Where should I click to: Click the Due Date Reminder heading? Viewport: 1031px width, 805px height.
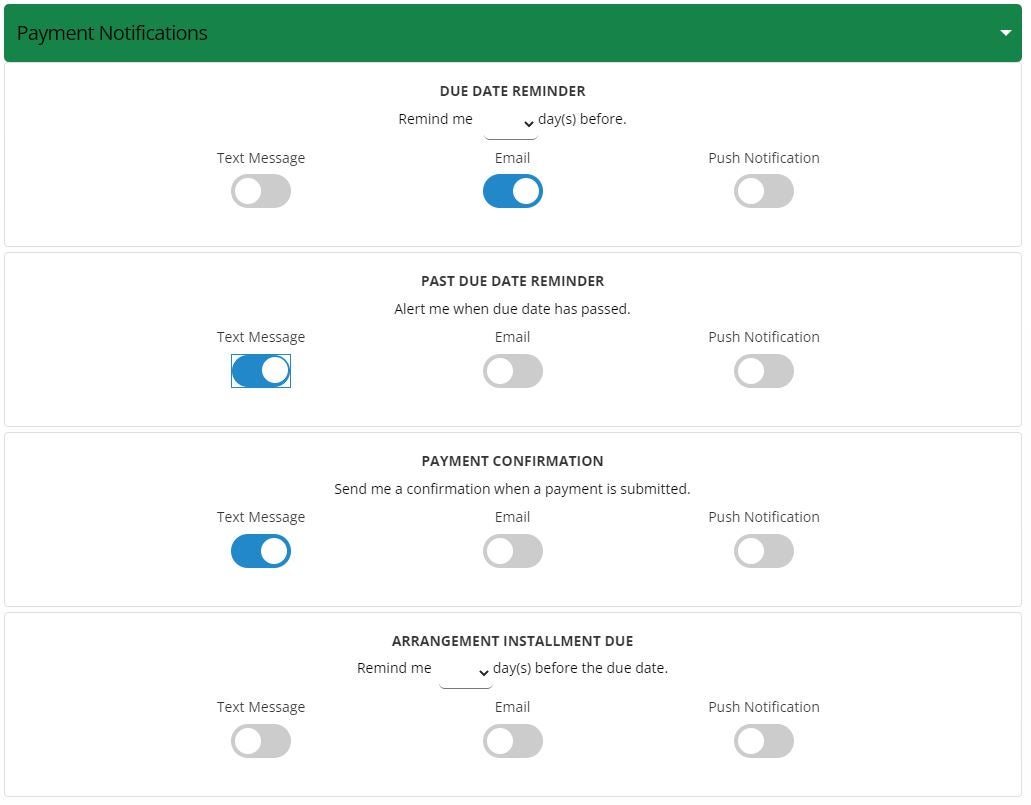(x=513, y=91)
